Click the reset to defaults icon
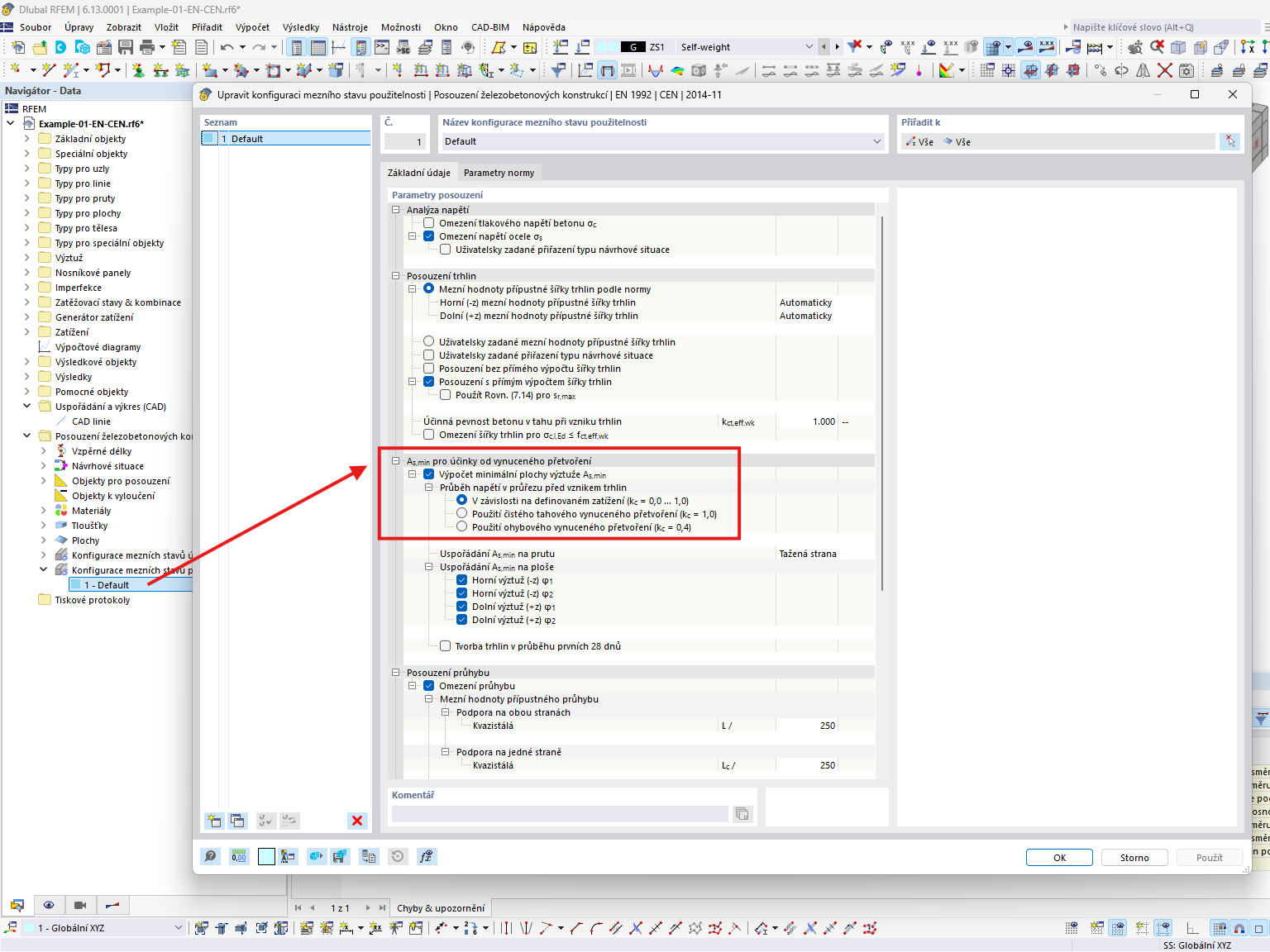 pyautogui.click(x=398, y=856)
